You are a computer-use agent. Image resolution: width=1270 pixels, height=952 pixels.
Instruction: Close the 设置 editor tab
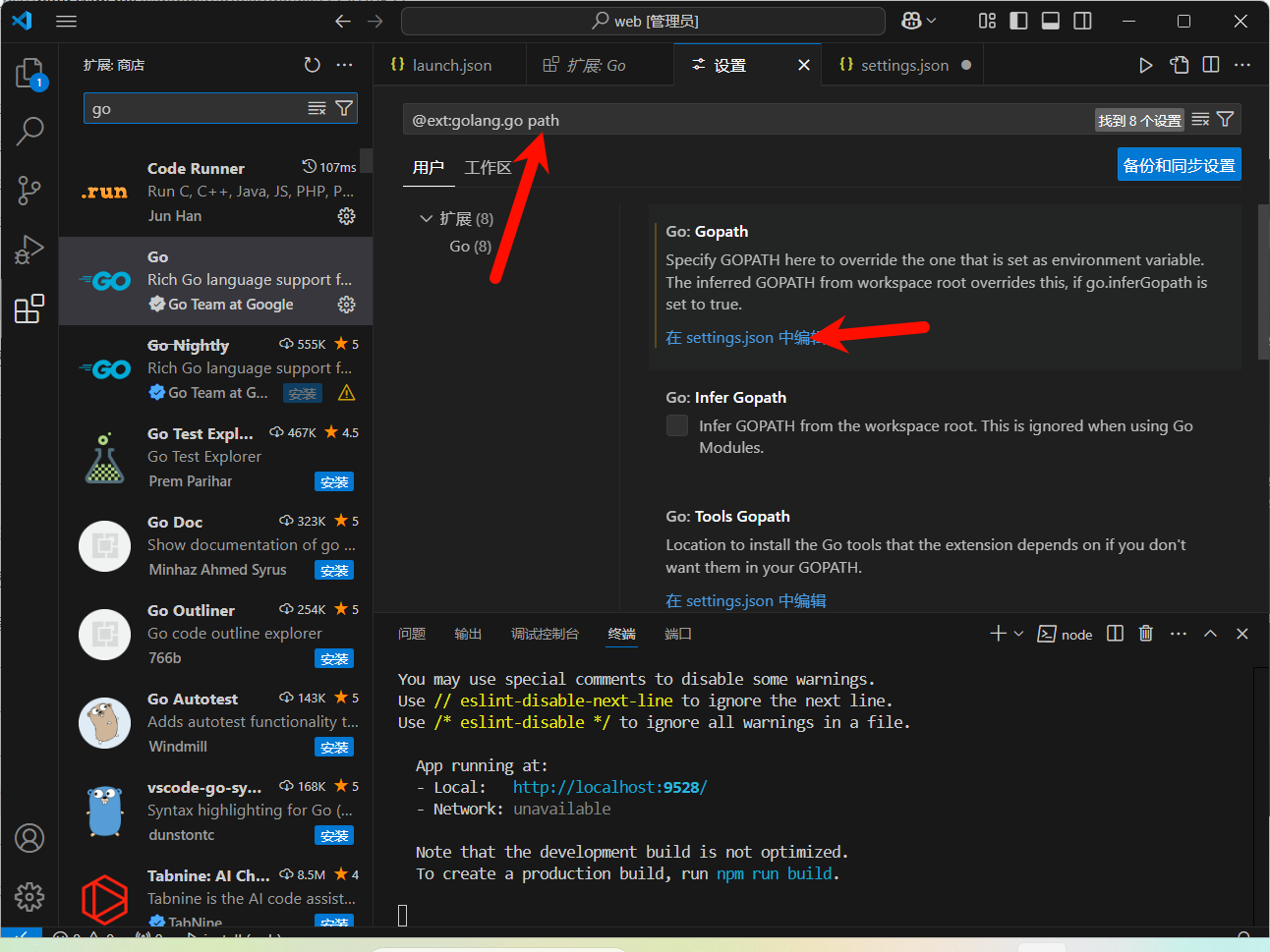(804, 65)
